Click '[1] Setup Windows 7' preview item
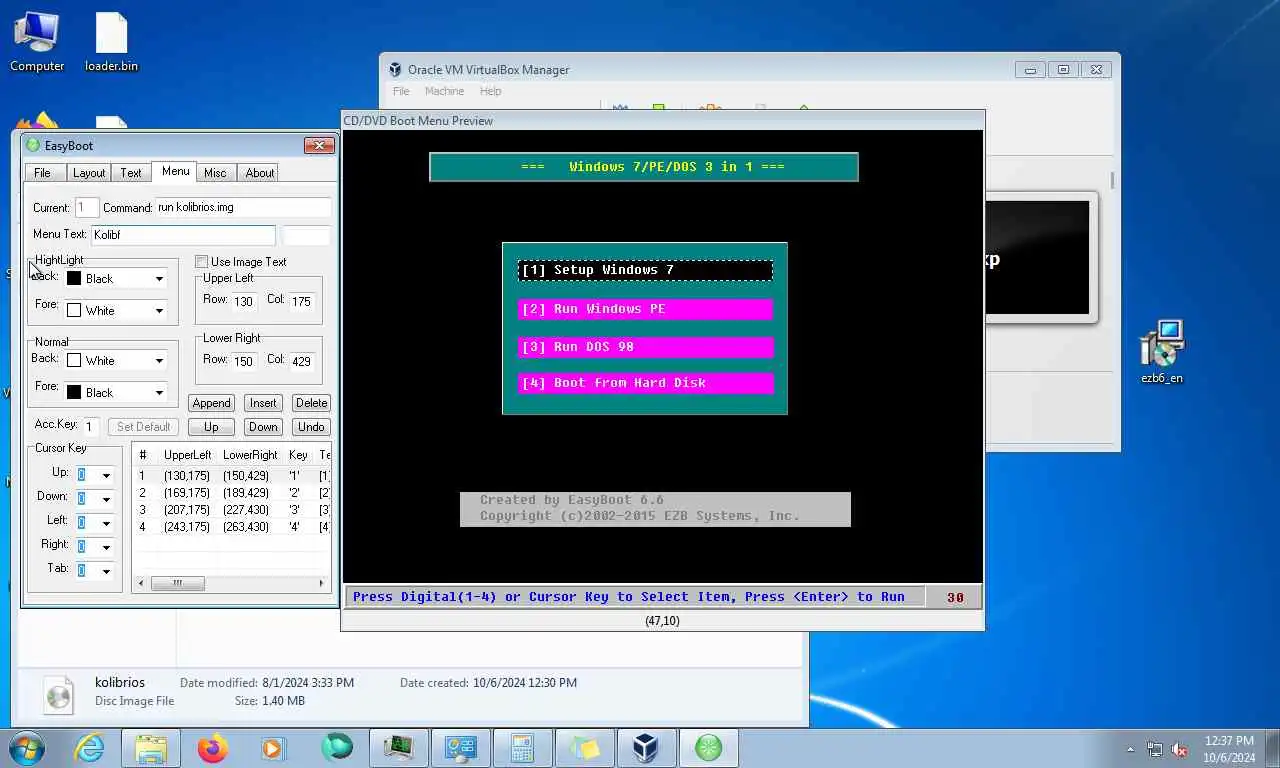 646,270
